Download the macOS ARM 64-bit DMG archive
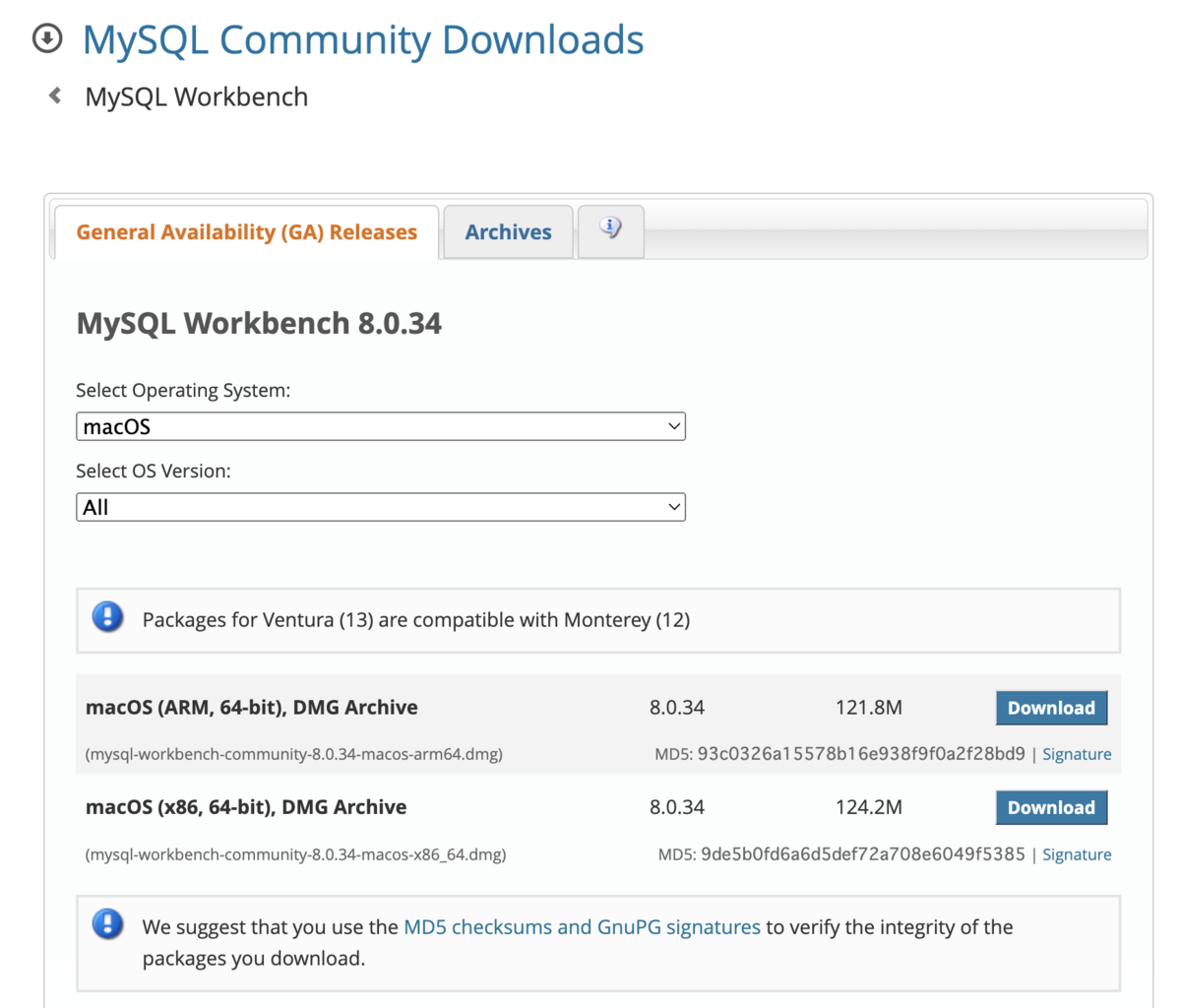Screen dimensions: 1181x1008 coord(1051,707)
